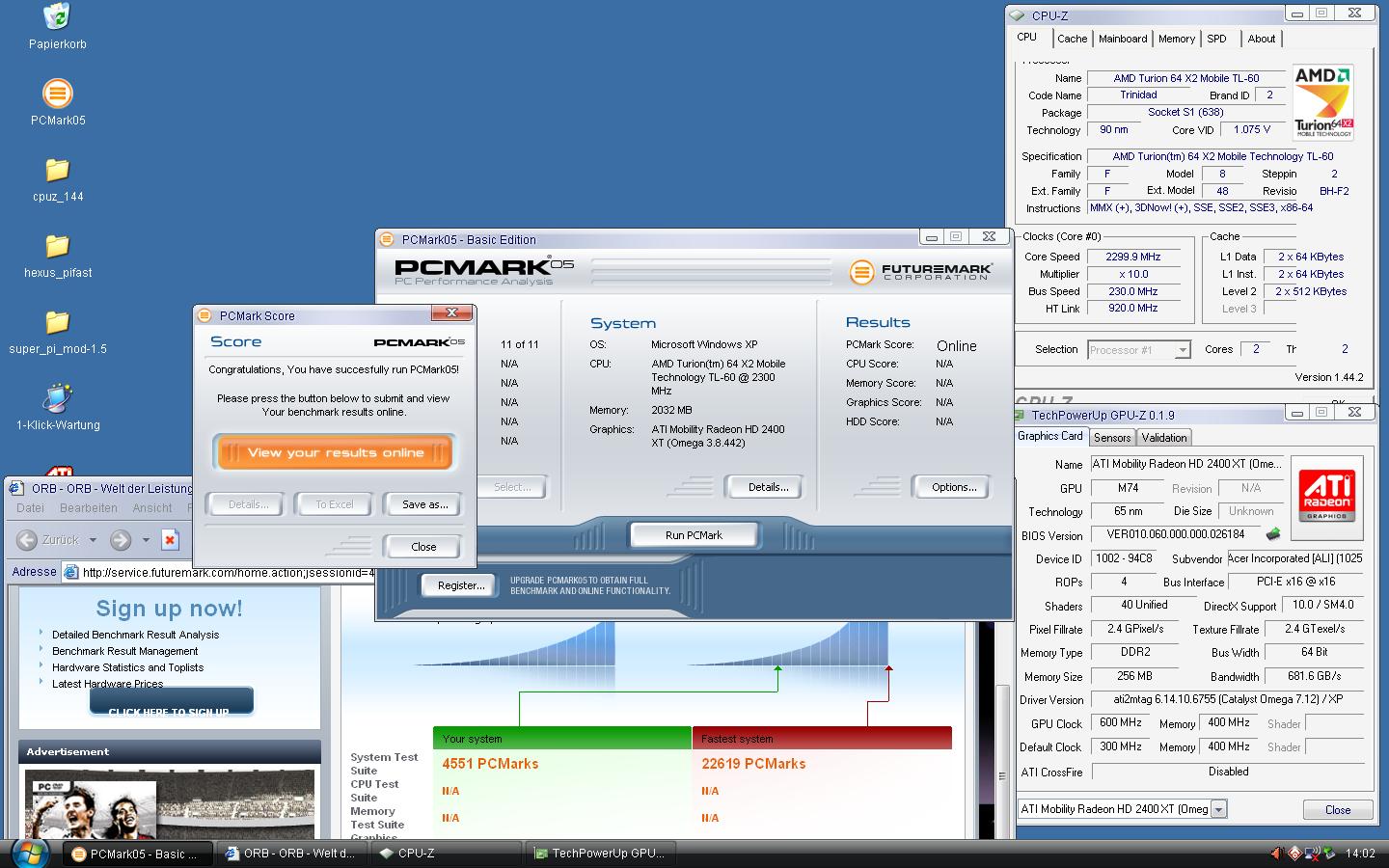Viewport: 1389px width, 868px height.
Task: Open the GPU selection dropdown in GPU-Z
Action: pyautogui.click(x=1218, y=809)
